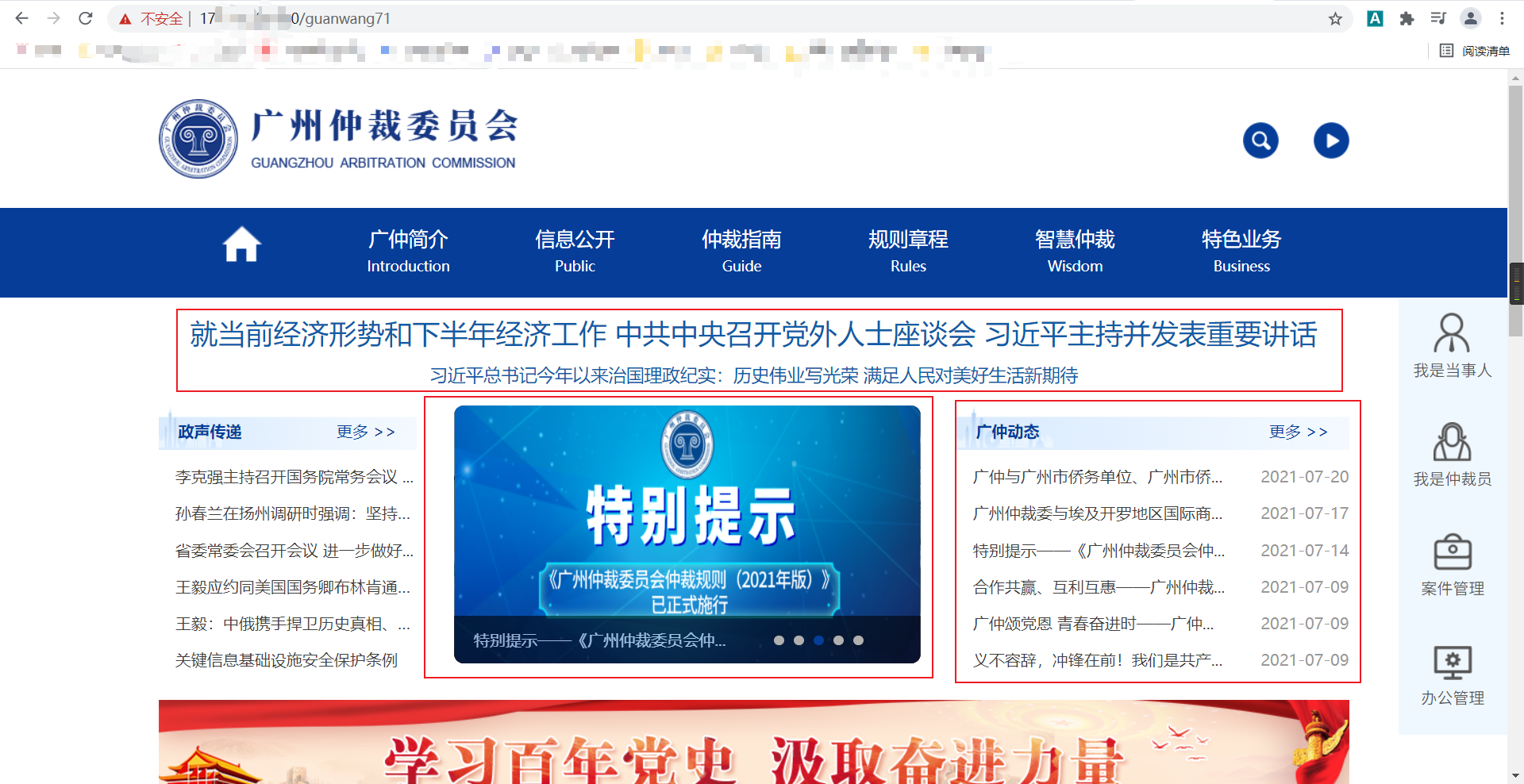This screenshot has height=784, width=1524.
Task: Open the browser profile avatar
Action: [x=1471, y=18]
